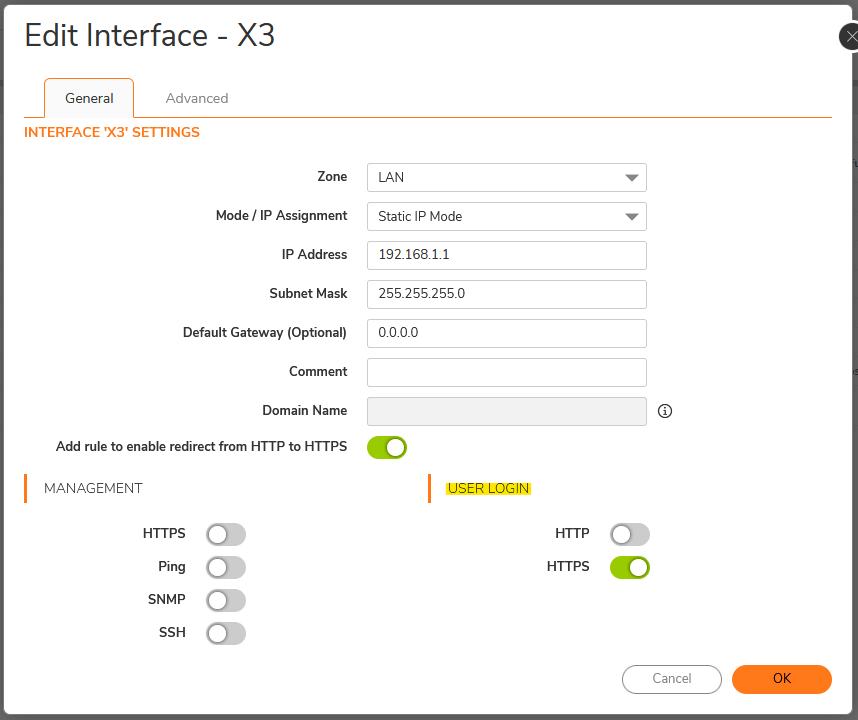Enable HTTP user login toggle
This screenshot has height=720, width=858.
[629, 535]
